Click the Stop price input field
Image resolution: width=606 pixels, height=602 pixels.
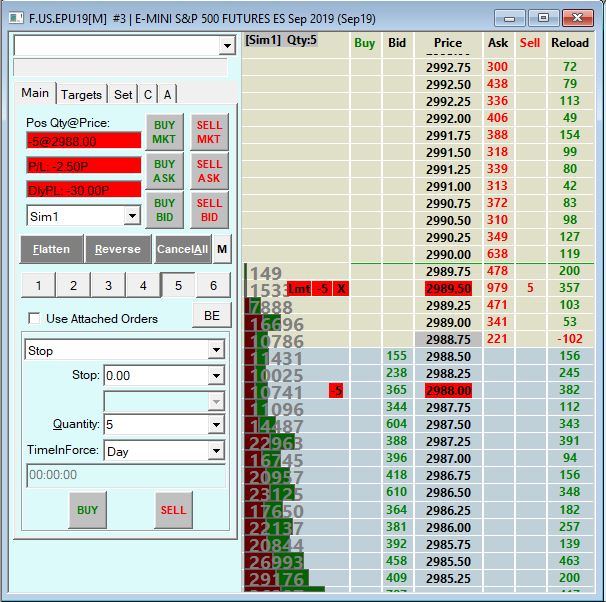tap(156, 375)
